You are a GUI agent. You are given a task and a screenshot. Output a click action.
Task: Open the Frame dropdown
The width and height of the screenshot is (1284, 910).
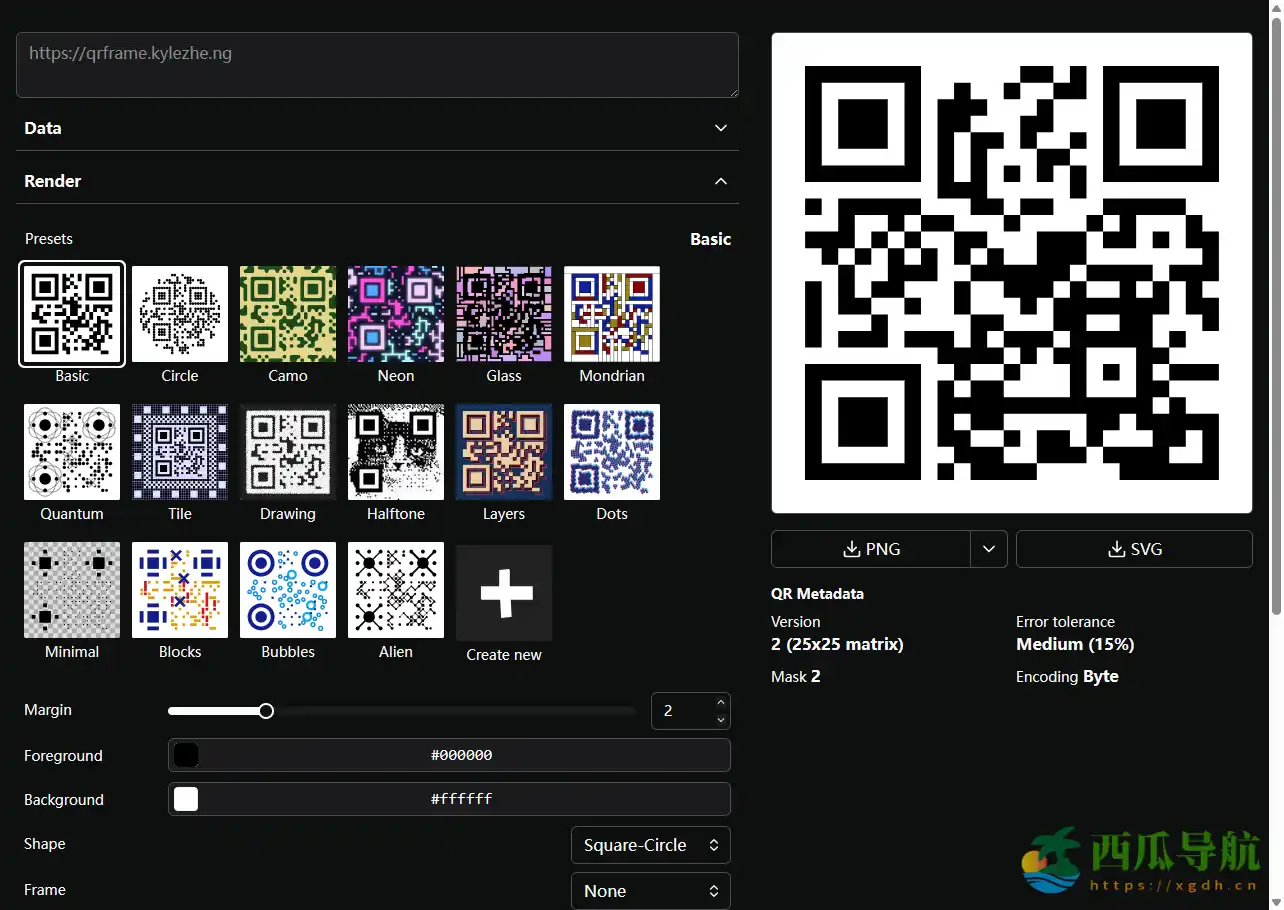pyautogui.click(x=650, y=890)
